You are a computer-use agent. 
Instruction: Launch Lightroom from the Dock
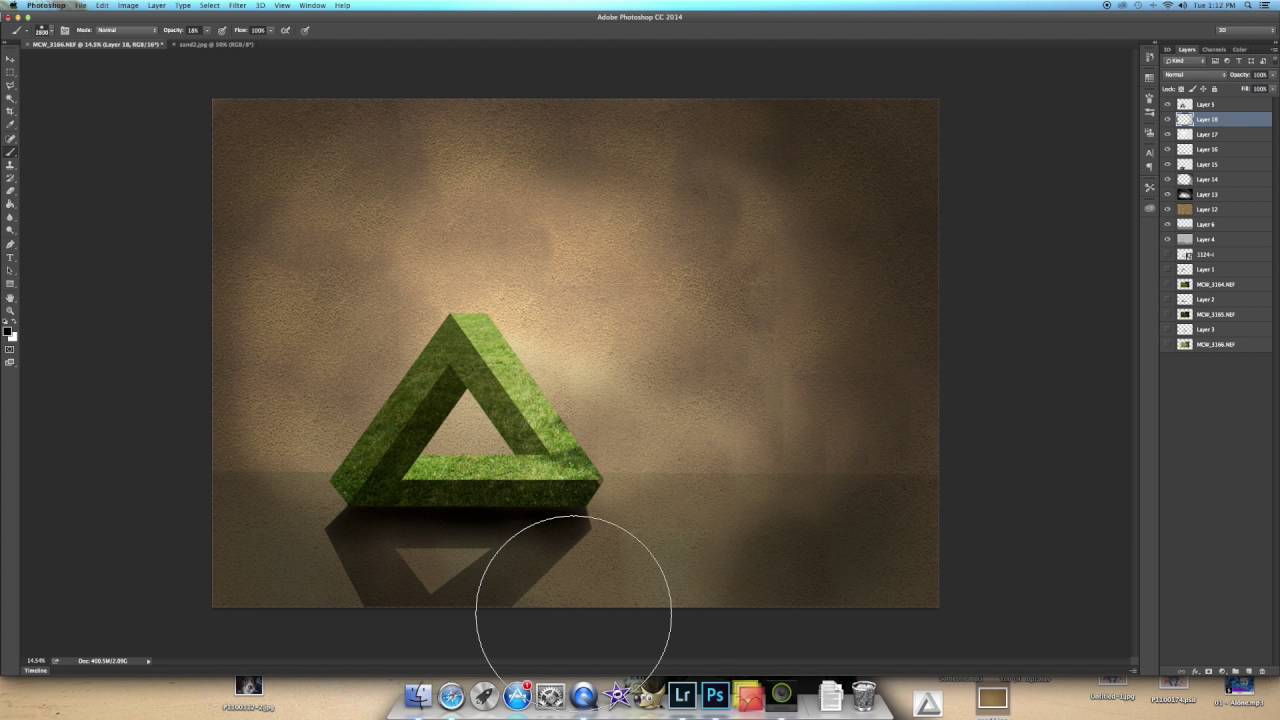(682, 695)
